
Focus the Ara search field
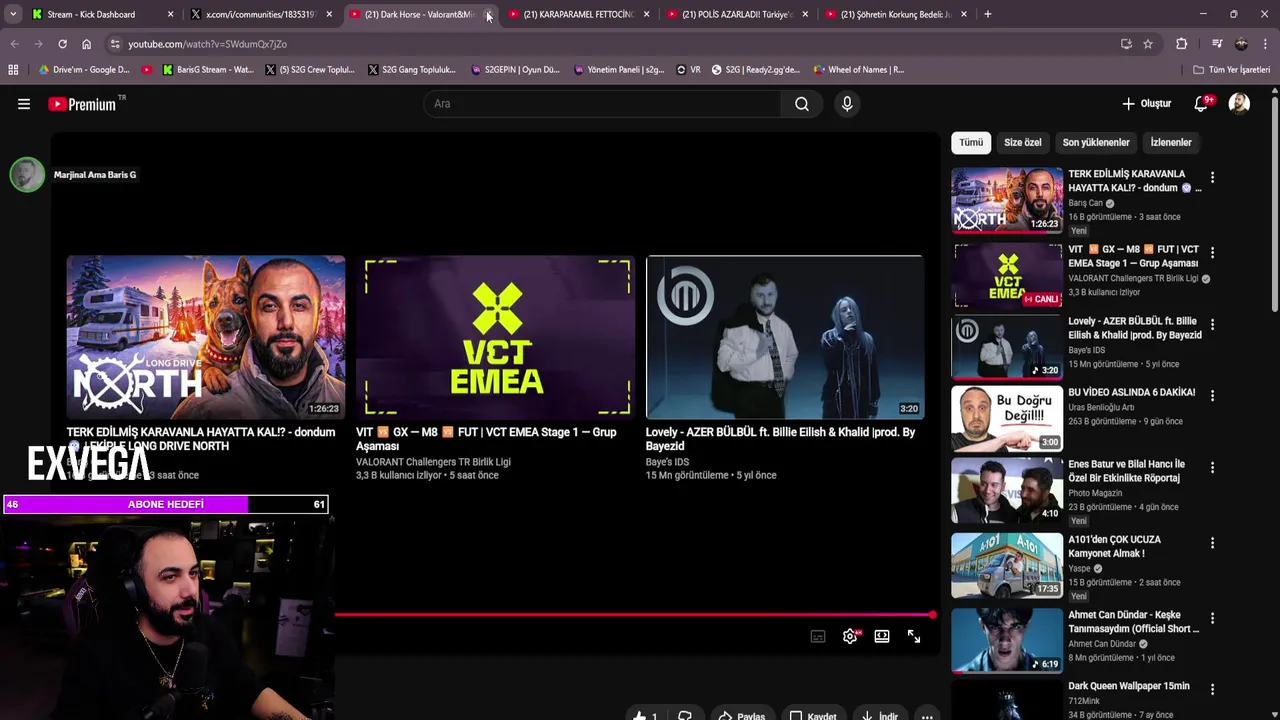(603, 104)
